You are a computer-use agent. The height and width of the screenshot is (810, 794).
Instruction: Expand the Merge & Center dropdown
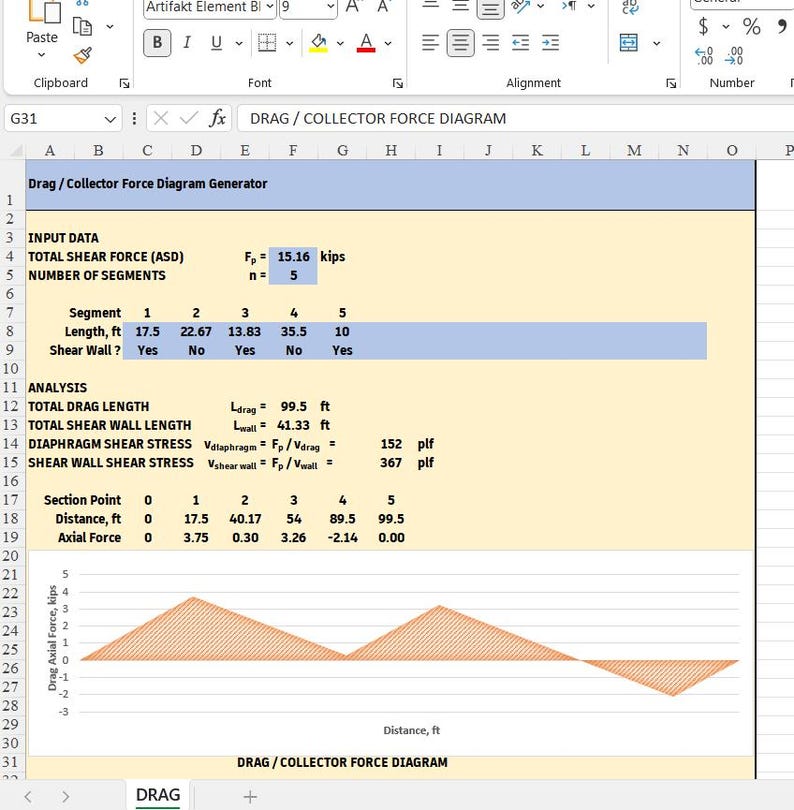(656, 43)
